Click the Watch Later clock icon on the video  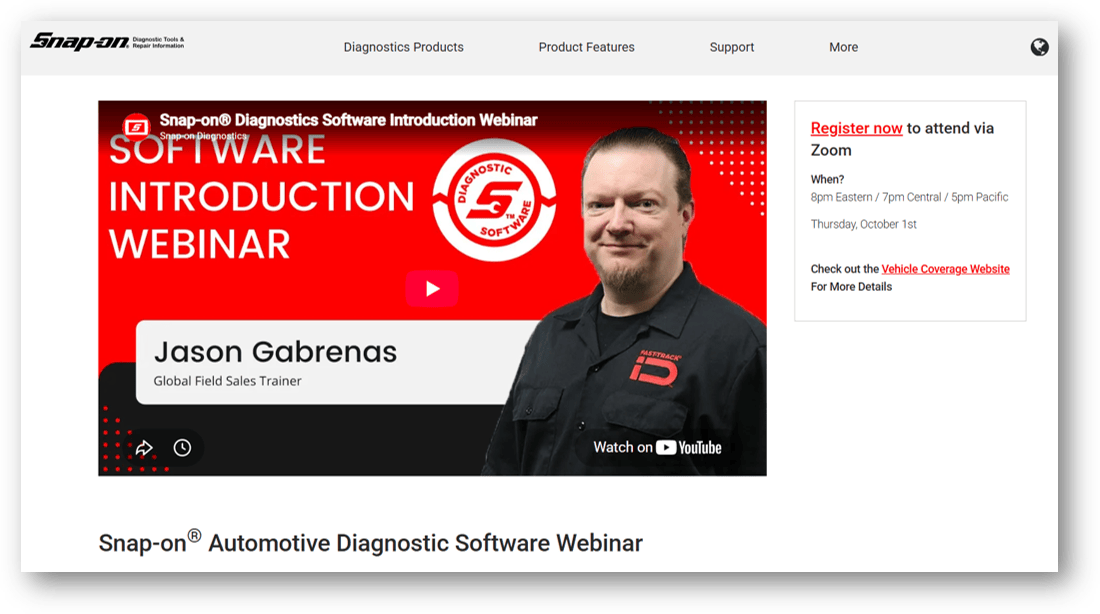pyautogui.click(x=182, y=448)
